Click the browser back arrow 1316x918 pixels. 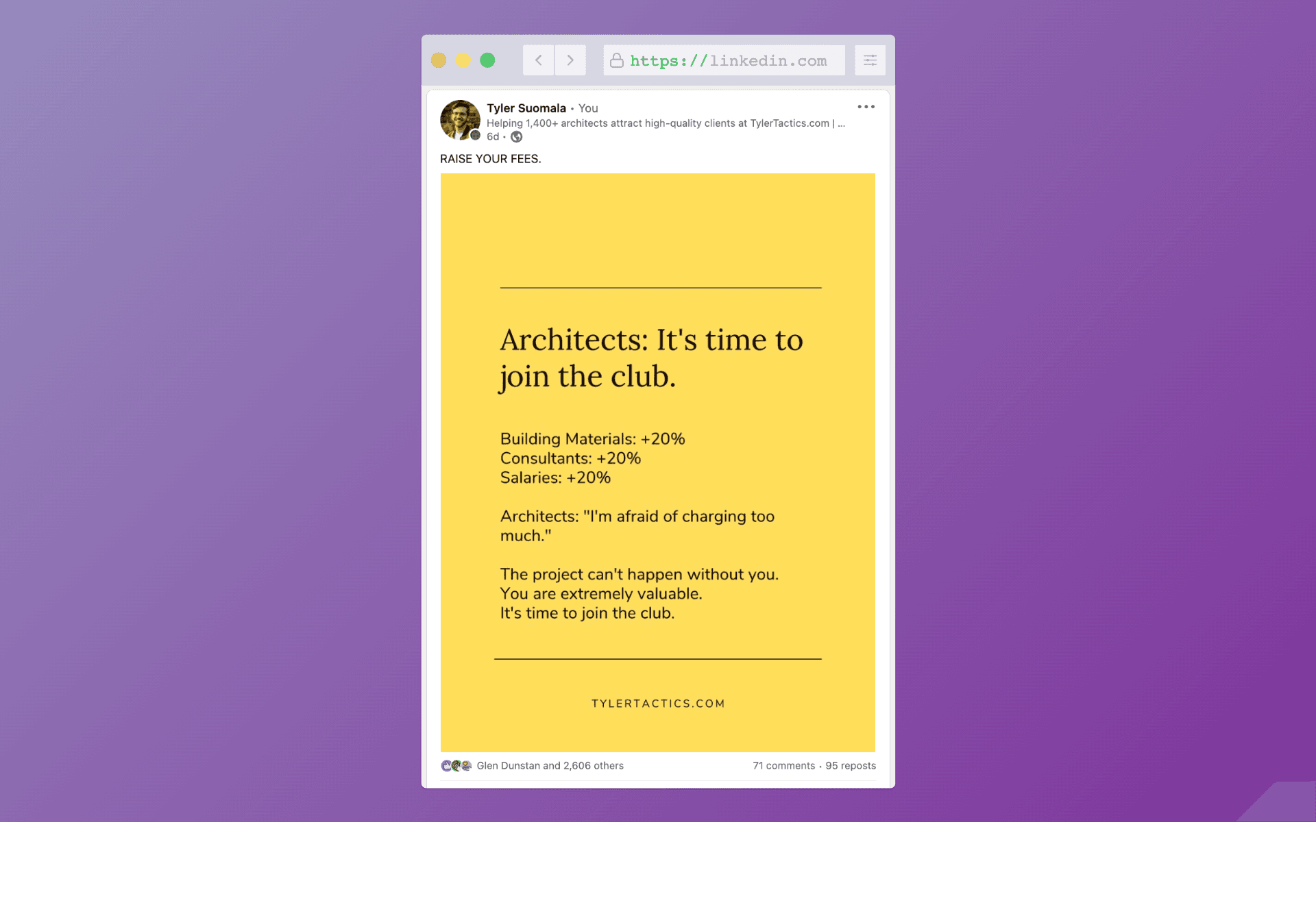pyautogui.click(x=539, y=60)
